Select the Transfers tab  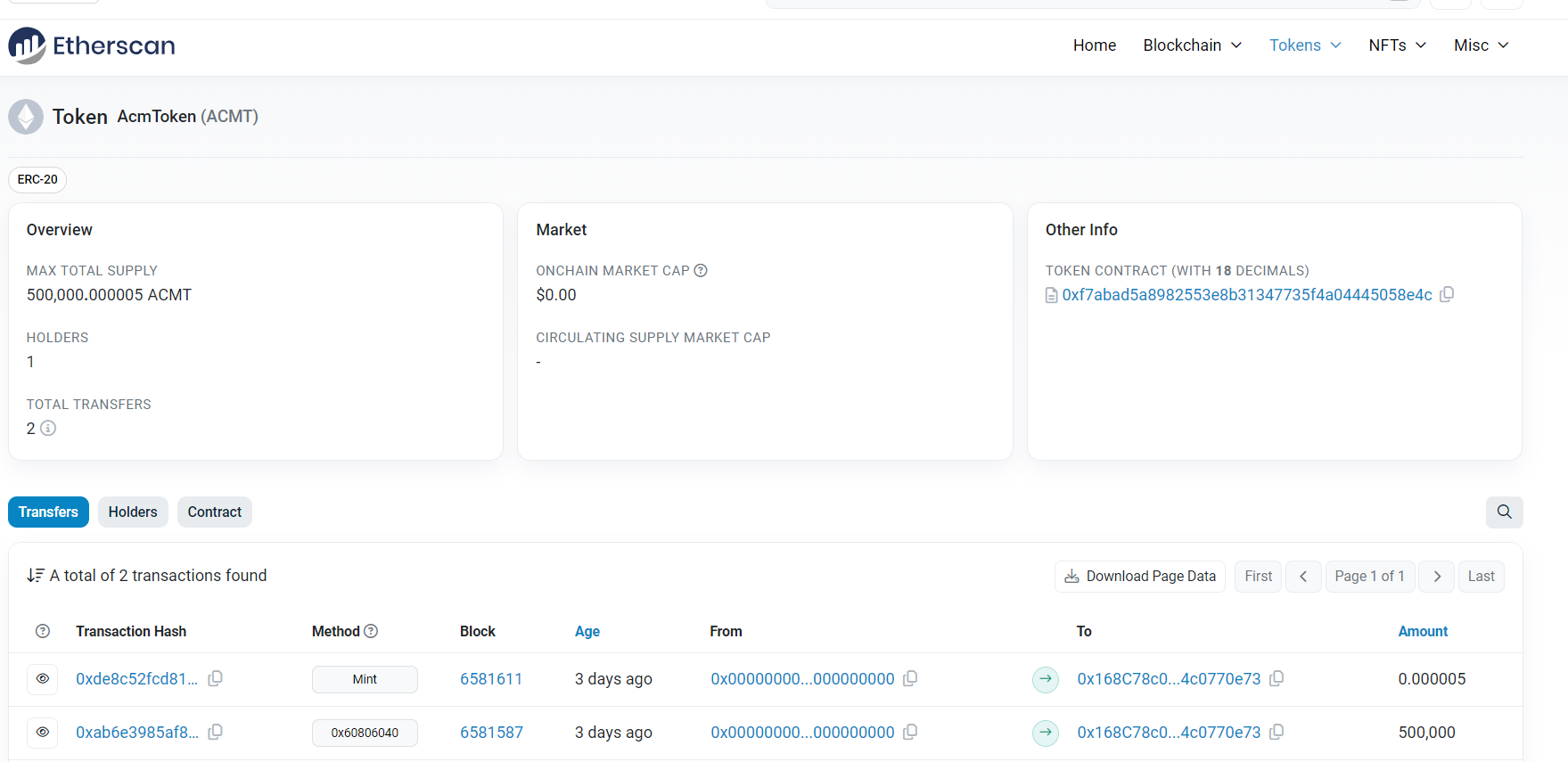click(x=48, y=512)
